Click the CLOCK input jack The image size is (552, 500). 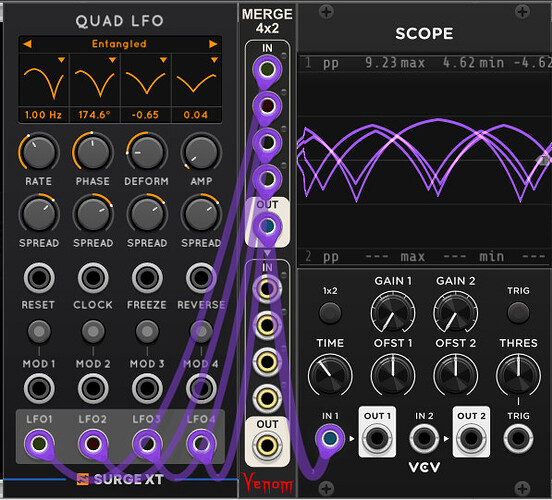(93, 278)
